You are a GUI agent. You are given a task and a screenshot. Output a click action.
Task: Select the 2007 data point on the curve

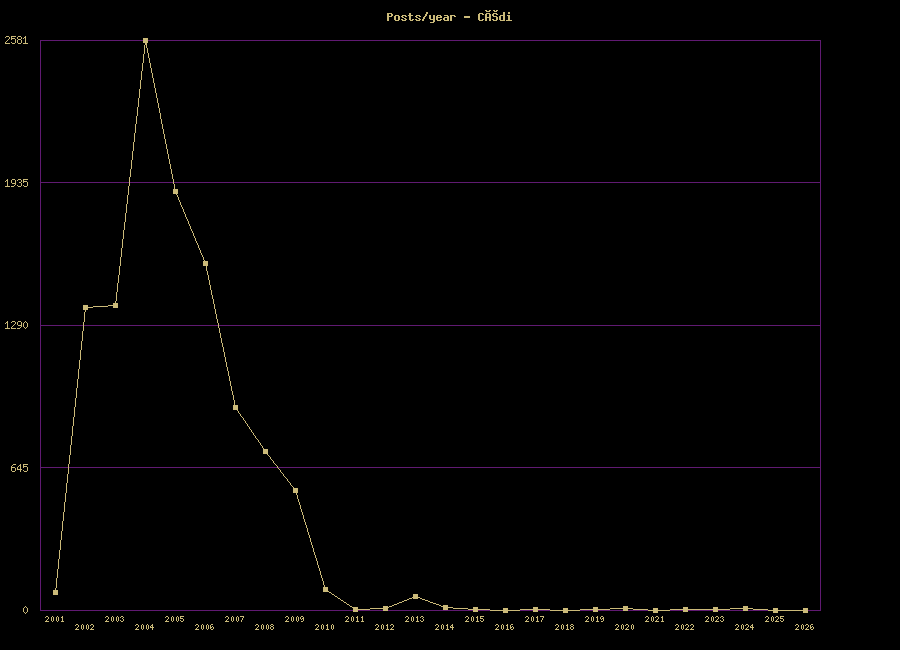pos(235,408)
